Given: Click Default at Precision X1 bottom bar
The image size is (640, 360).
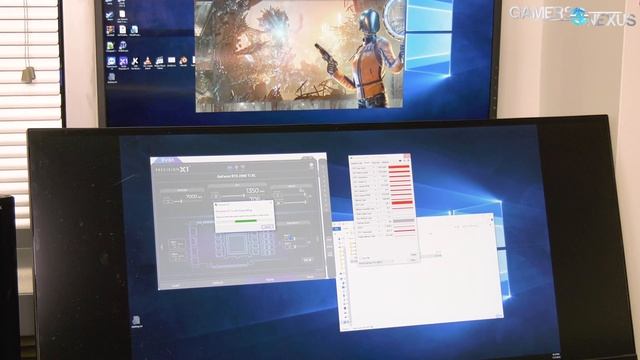Looking at the screenshot, I should tap(218, 282).
